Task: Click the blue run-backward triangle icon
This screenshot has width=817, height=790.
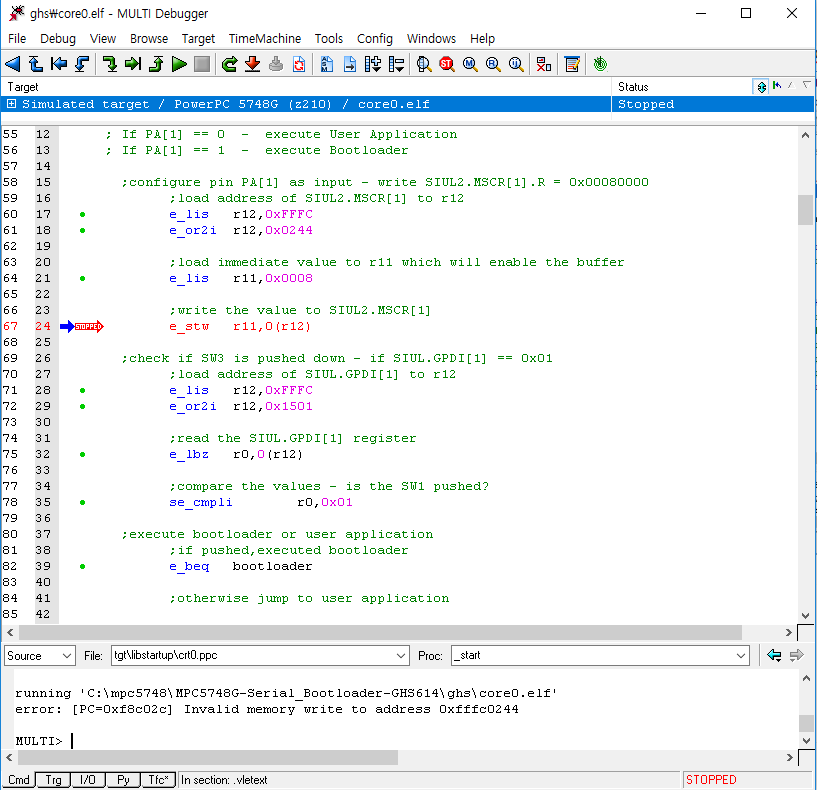Action: 13,64
